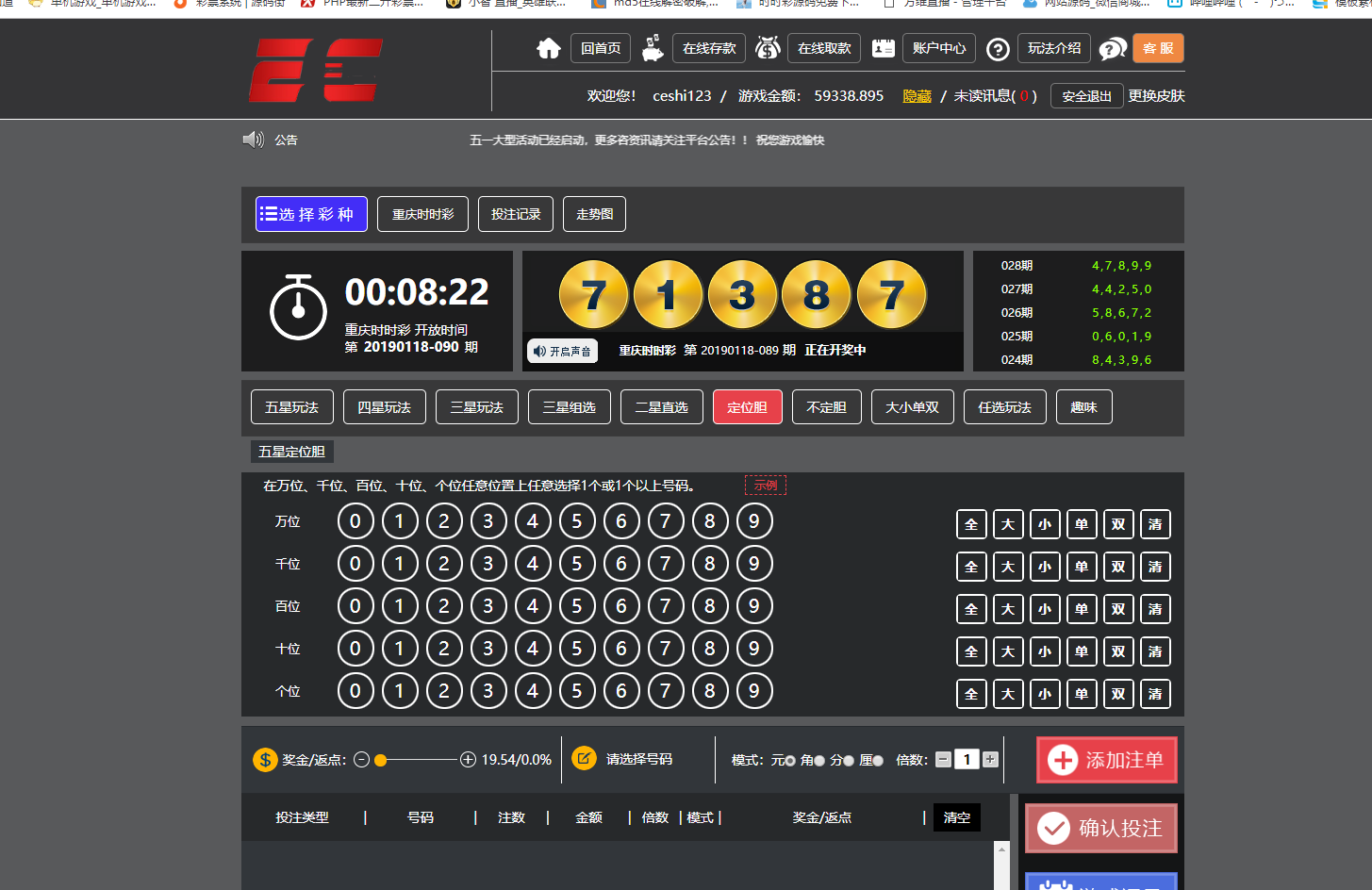Select the 角 mode radio button
The width and height of the screenshot is (1372, 890).
point(819,761)
